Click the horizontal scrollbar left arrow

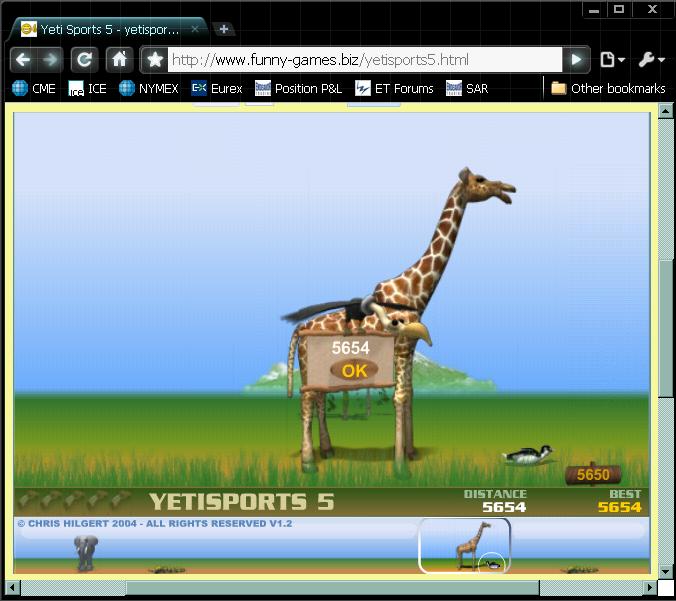pos(13,587)
